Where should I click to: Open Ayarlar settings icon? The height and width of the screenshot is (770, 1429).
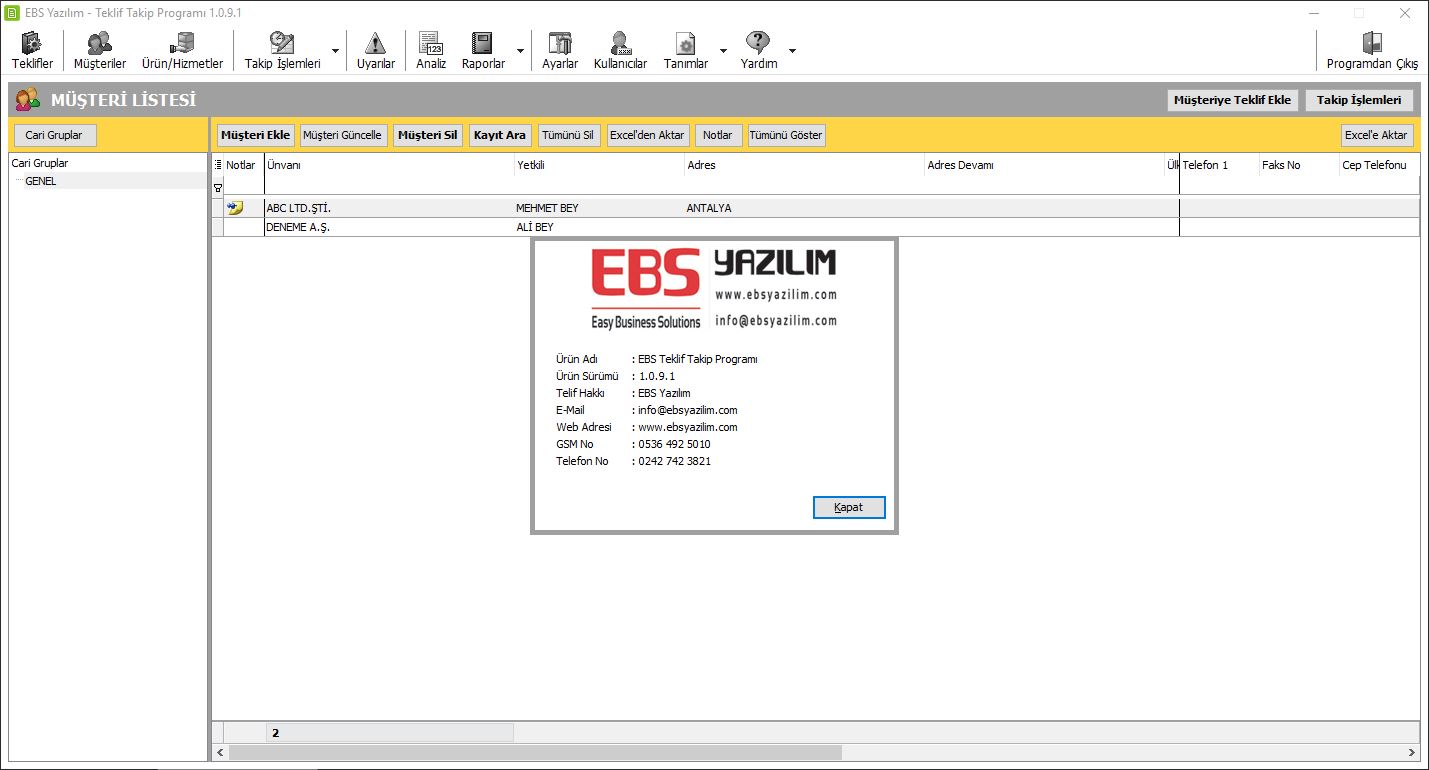click(560, 50)
